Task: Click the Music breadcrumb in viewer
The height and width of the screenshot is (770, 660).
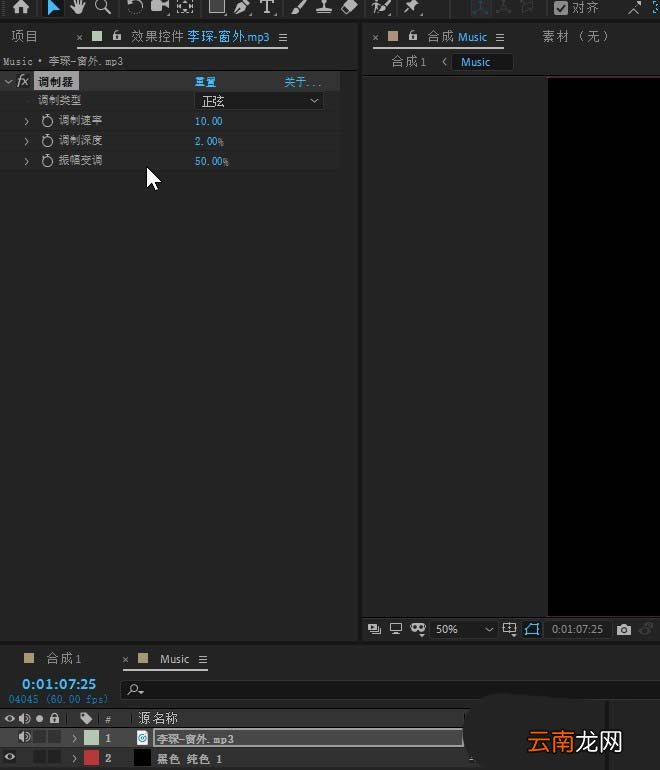Action: [x=475, y=62]
